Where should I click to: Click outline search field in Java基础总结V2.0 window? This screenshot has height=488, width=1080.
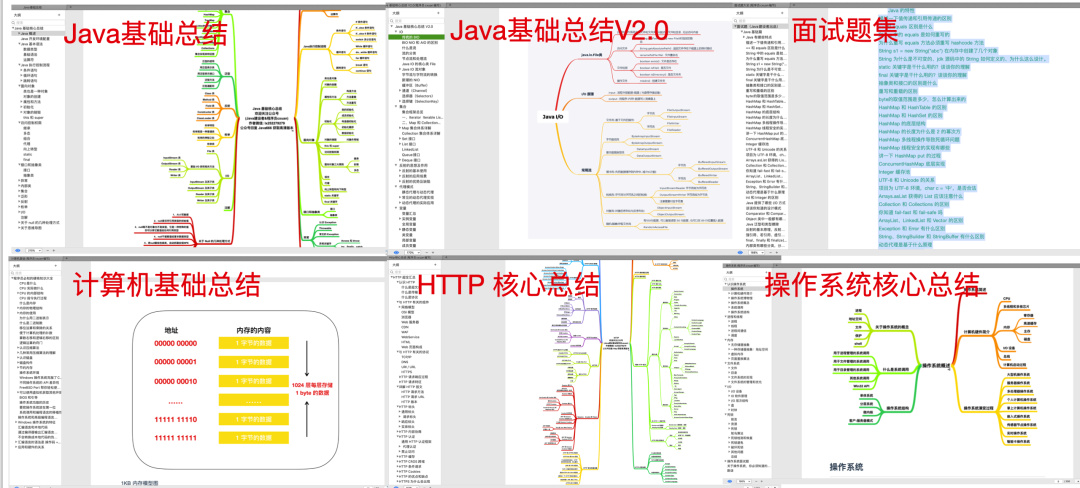pyautogui.click(x=416, y=21)
